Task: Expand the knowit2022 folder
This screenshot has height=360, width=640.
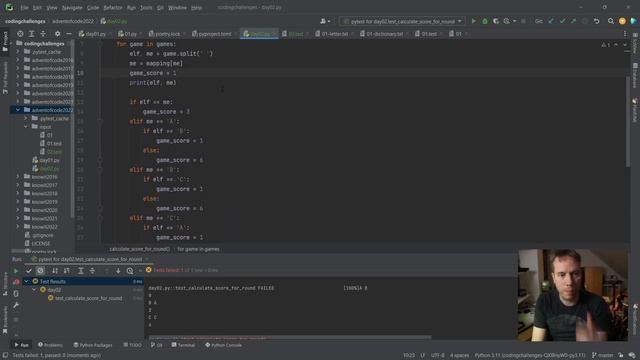Action: (18, 227)
